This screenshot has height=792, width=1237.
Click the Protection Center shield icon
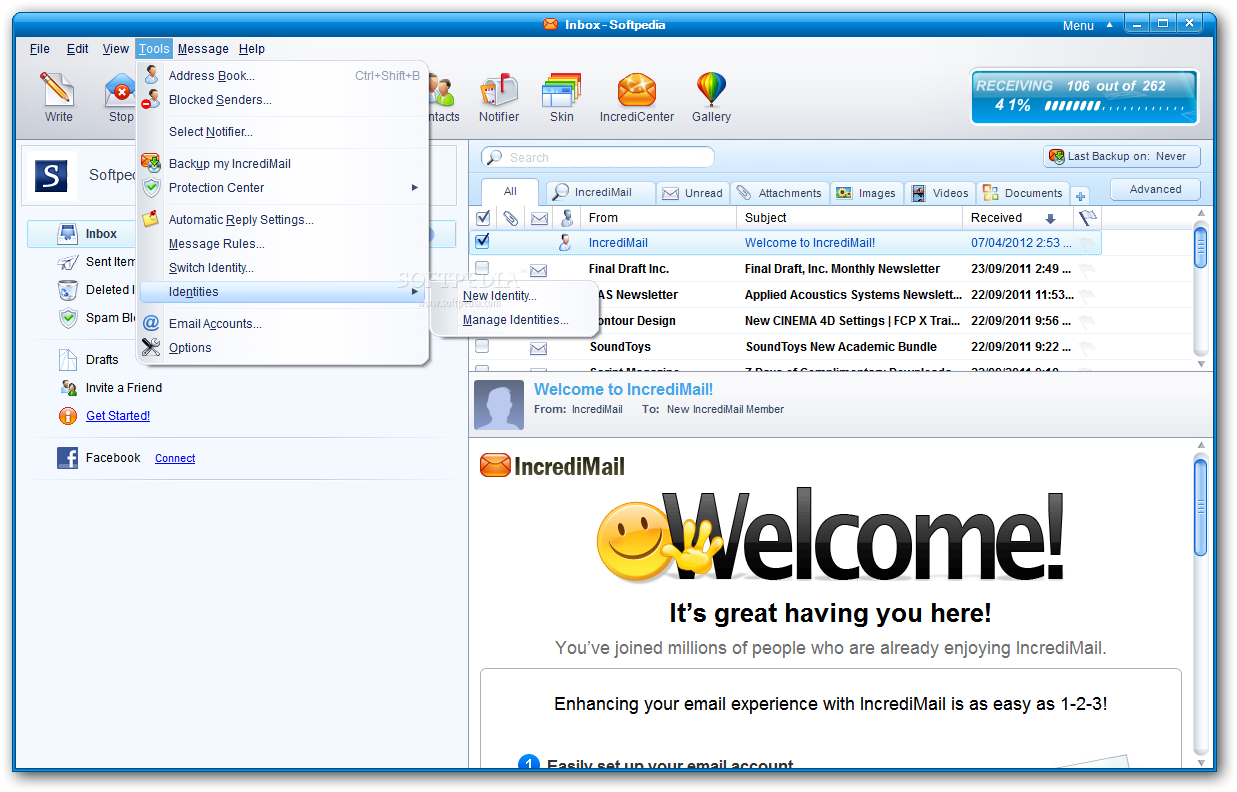[x=151, y=187]
